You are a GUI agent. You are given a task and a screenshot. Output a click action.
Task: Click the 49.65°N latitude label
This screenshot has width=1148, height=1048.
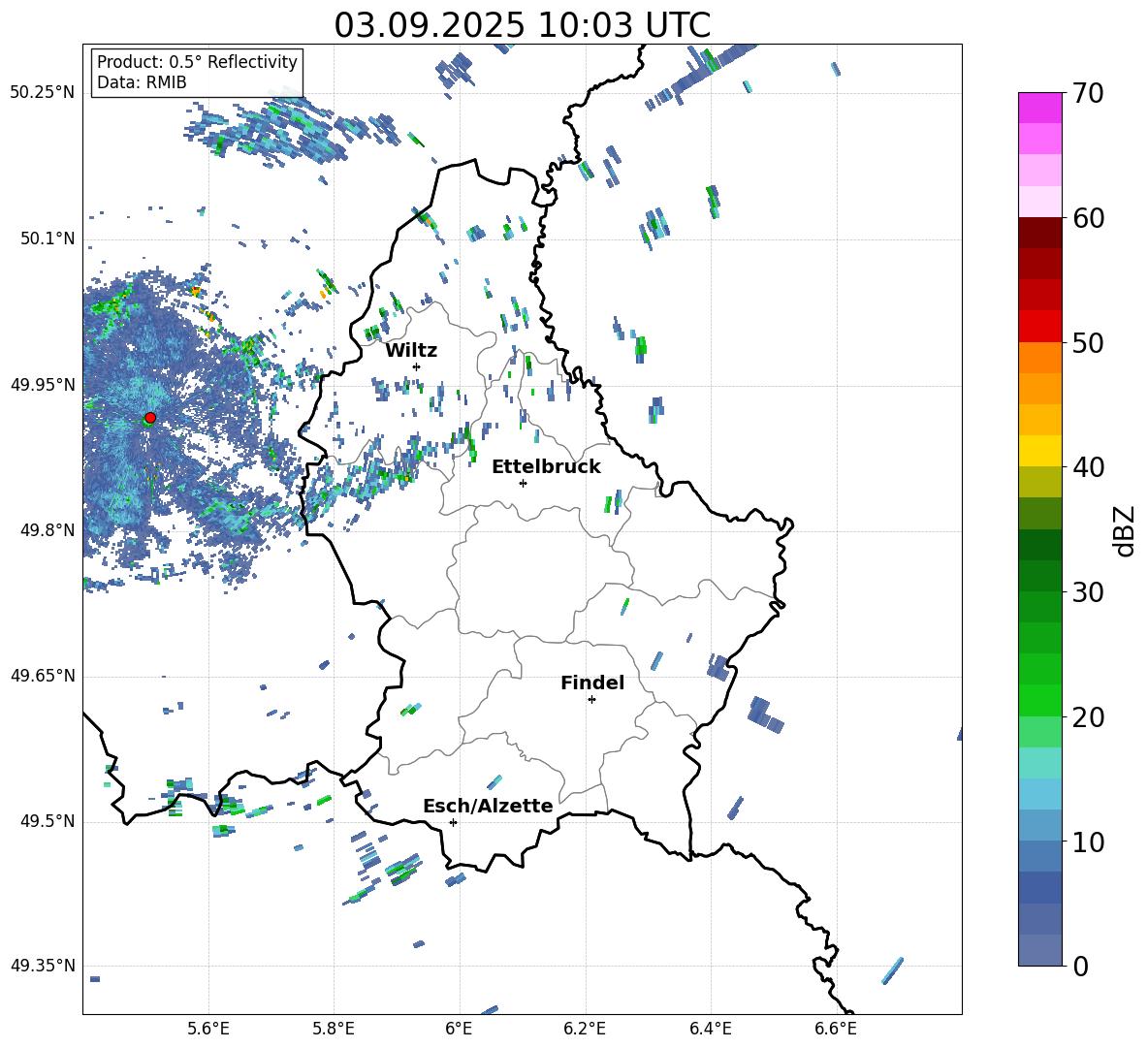tap(43, 675)
